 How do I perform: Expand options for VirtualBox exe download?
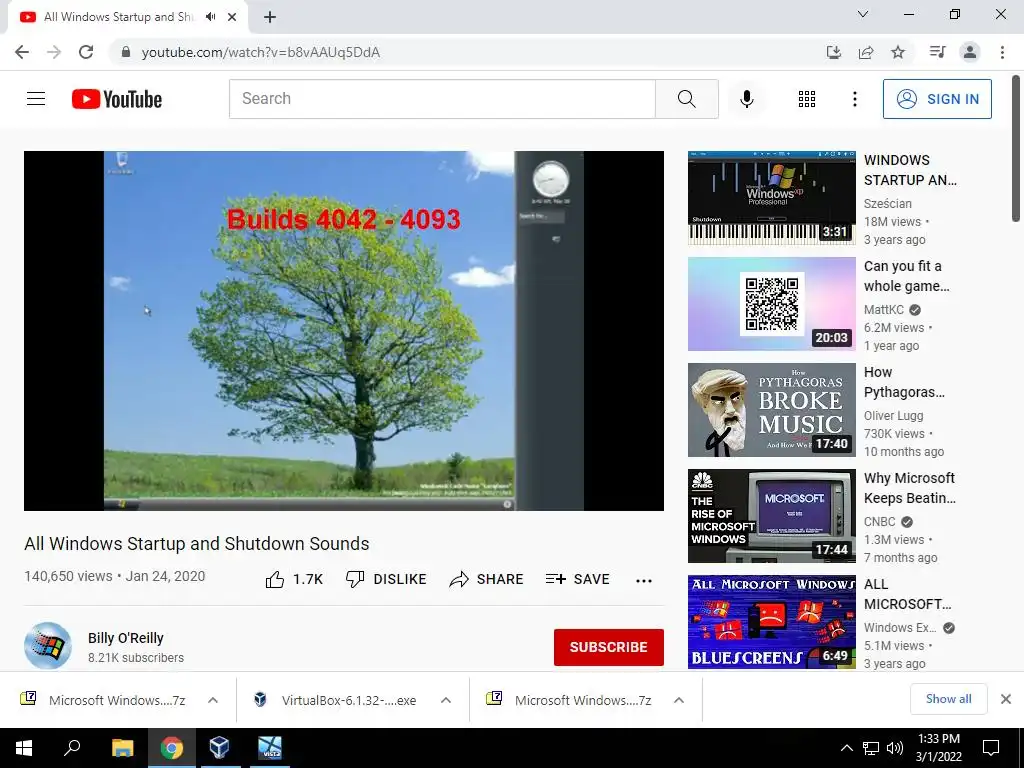pyautogui.click(x=446, y=700)
